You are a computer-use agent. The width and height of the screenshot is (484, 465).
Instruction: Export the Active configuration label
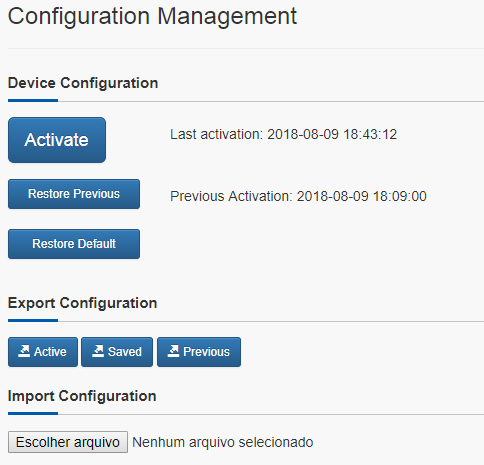pyautogui.click(x=50, y=352)
